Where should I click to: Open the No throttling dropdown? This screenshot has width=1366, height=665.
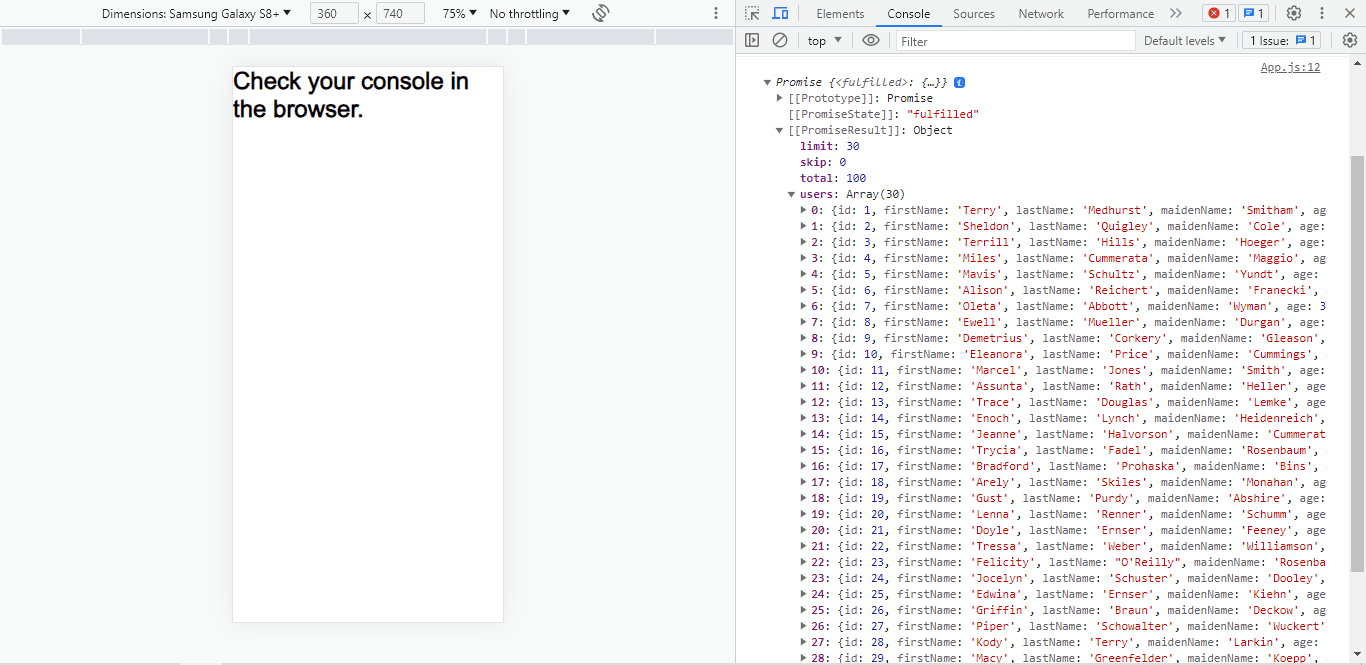click(x=529, y=14)
